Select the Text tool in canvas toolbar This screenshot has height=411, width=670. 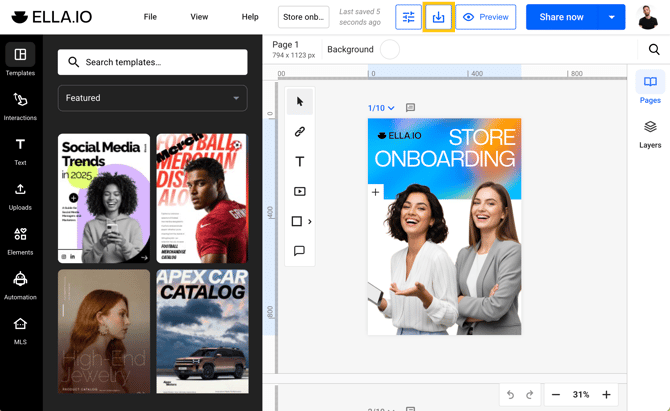(299, 162)
